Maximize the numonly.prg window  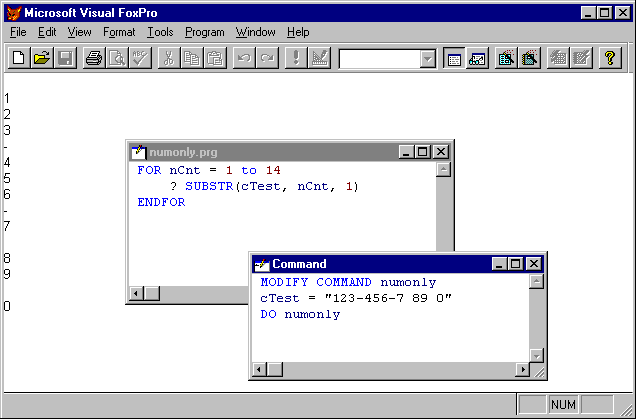click(x=423, y=152)
